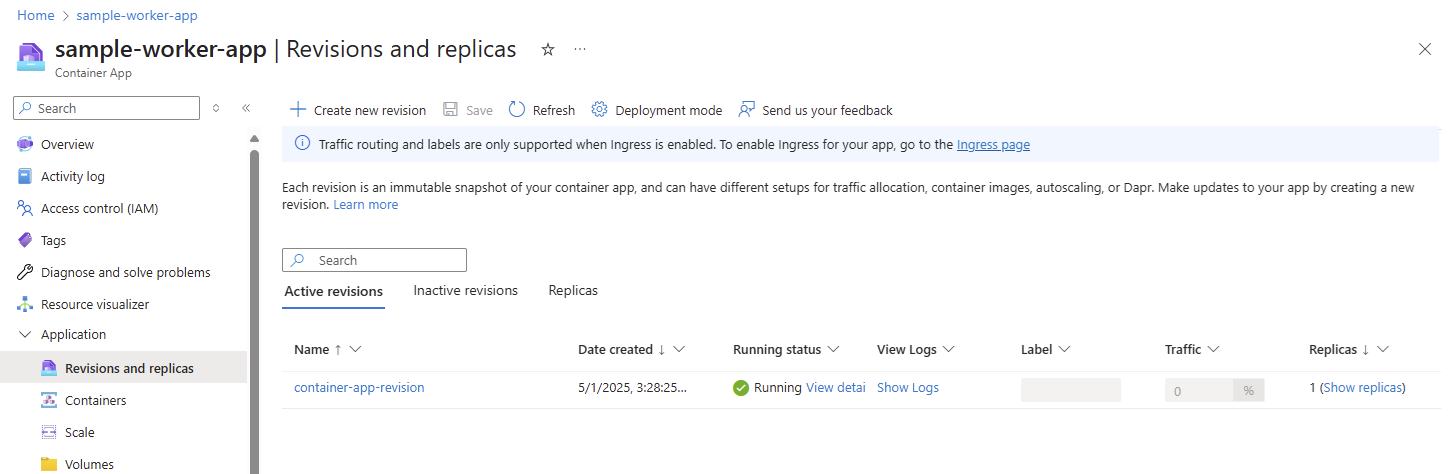Open the more options ellipsis in title
1453x474 pixels.
(580, 50)
